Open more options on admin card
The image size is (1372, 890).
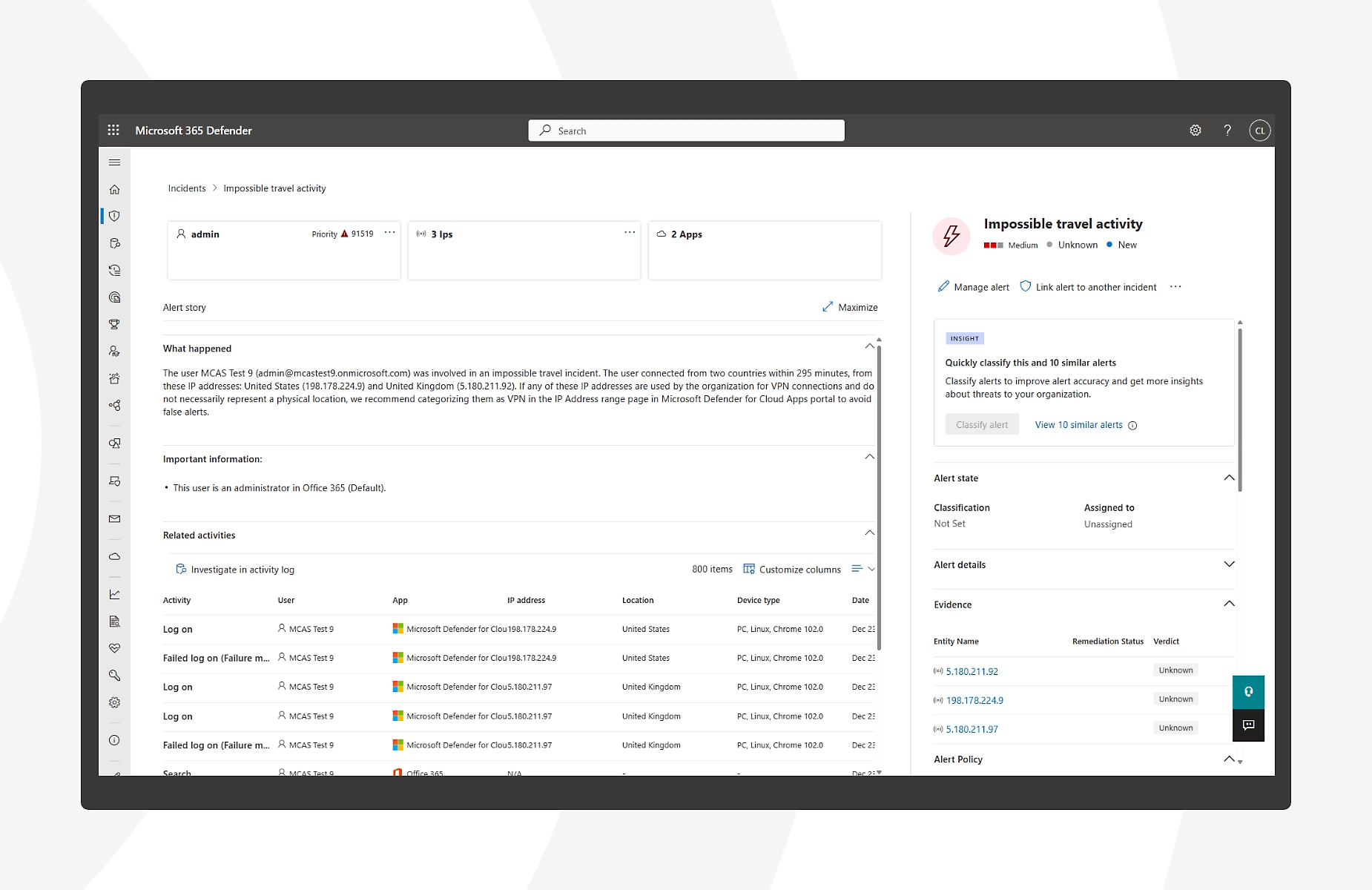[x=389, y=233]
